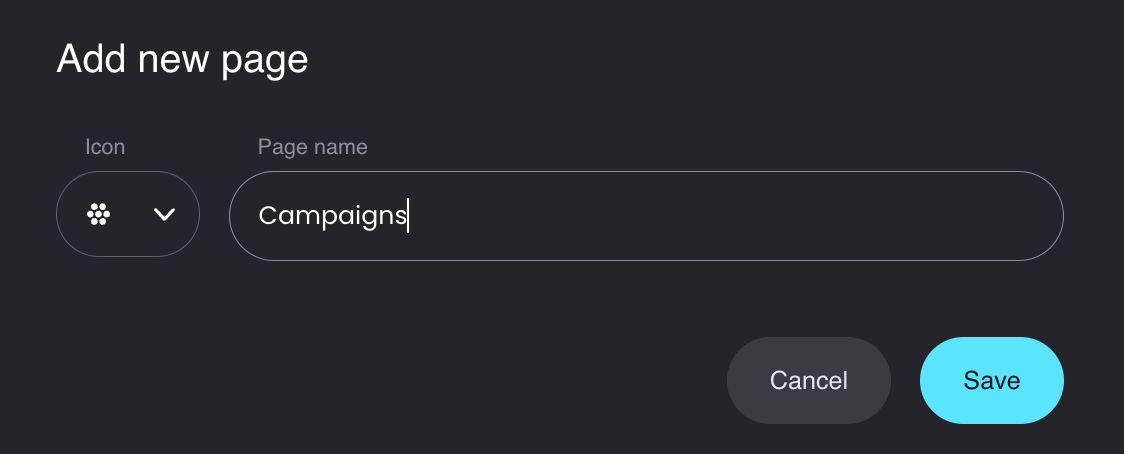Expand the Icon dropdown chevron arrow
The height and width of the screenshot is (454, 1124).
[164, 214]
